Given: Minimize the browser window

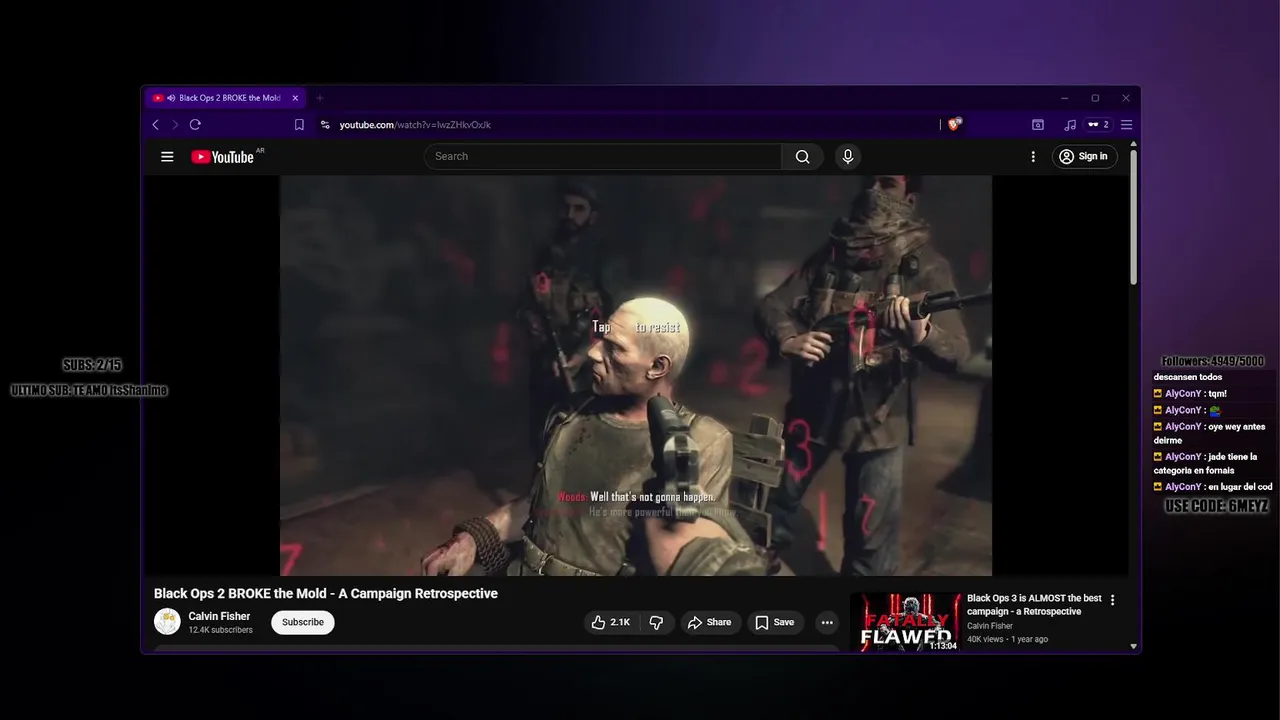Looking at the screenshot, I should [1064, 98].
